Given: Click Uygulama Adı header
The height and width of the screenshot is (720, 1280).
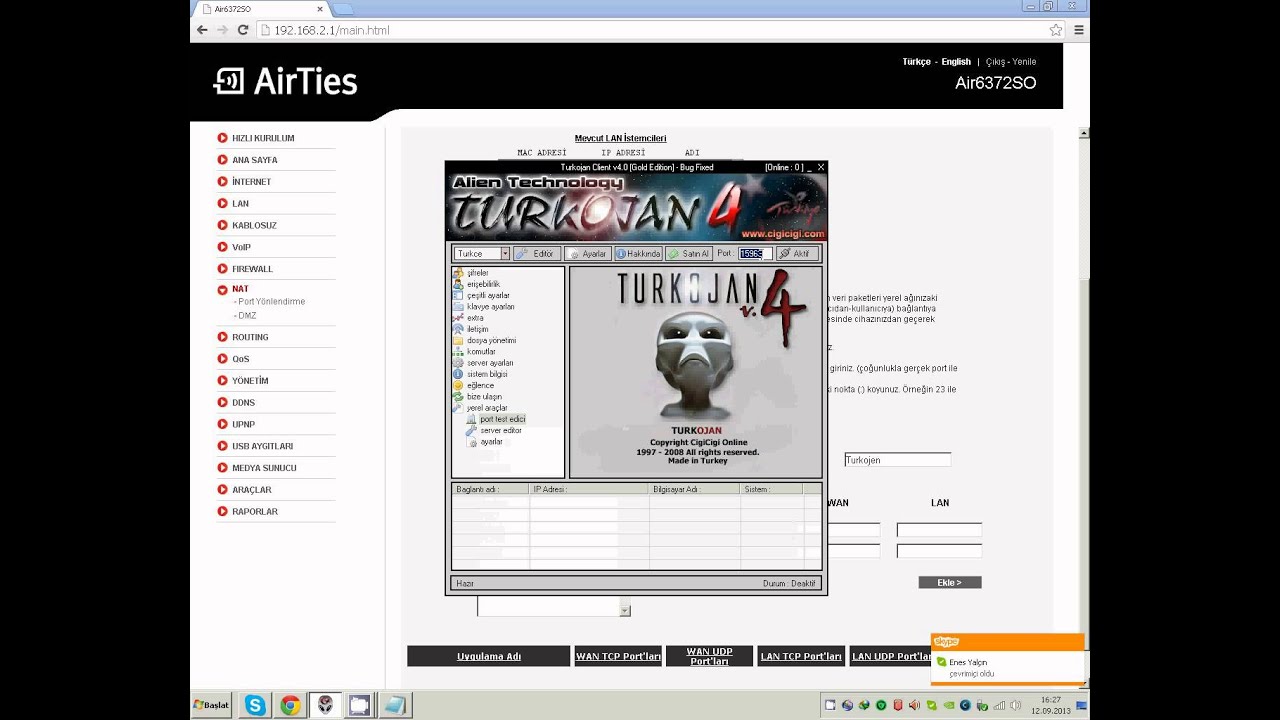Looking at the screenshot, I should pyautogui.click(x=488, y=656).
